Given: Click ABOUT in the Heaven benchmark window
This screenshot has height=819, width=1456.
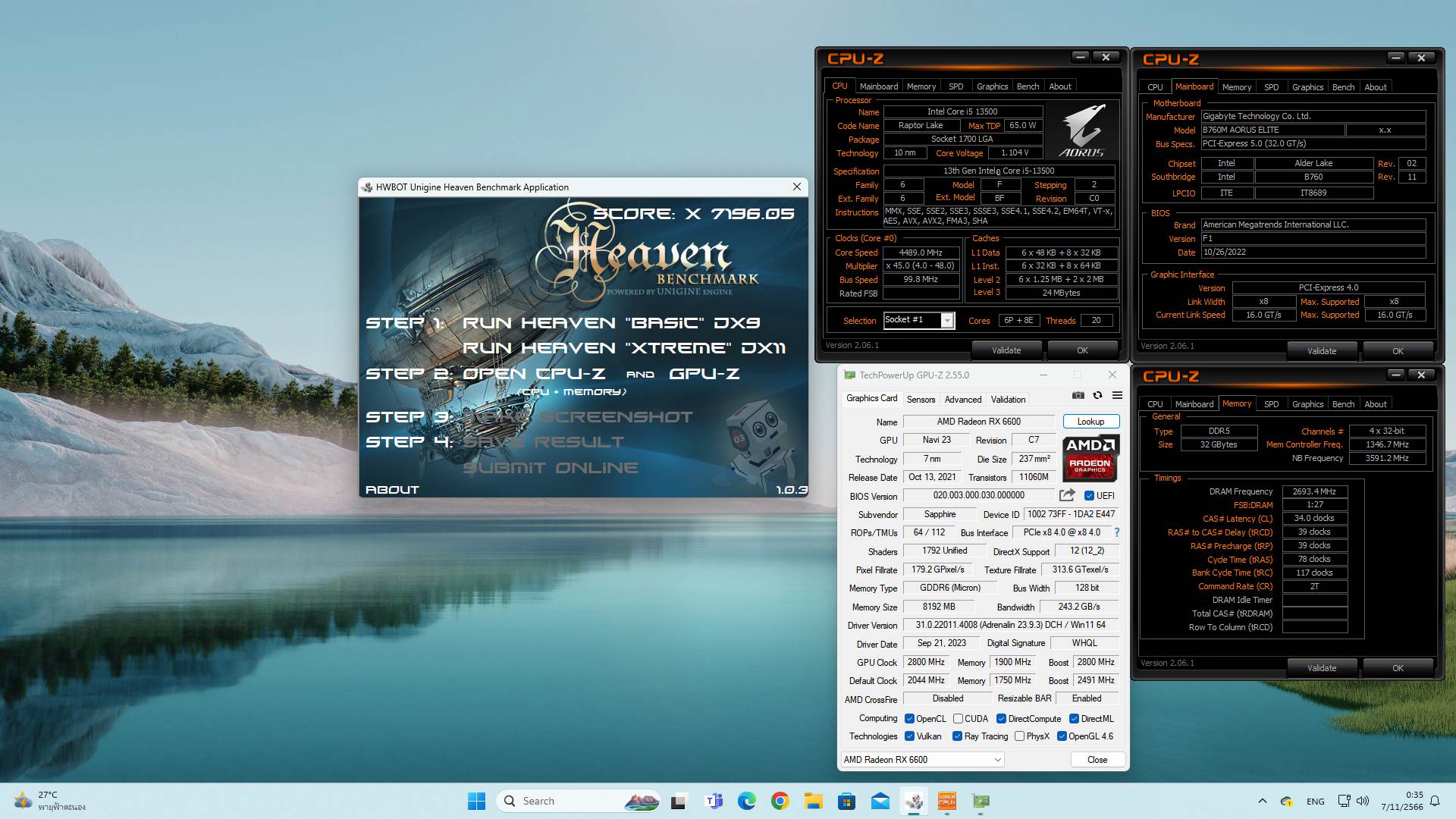Looking at the screenshot, I should tap(392, 490).
